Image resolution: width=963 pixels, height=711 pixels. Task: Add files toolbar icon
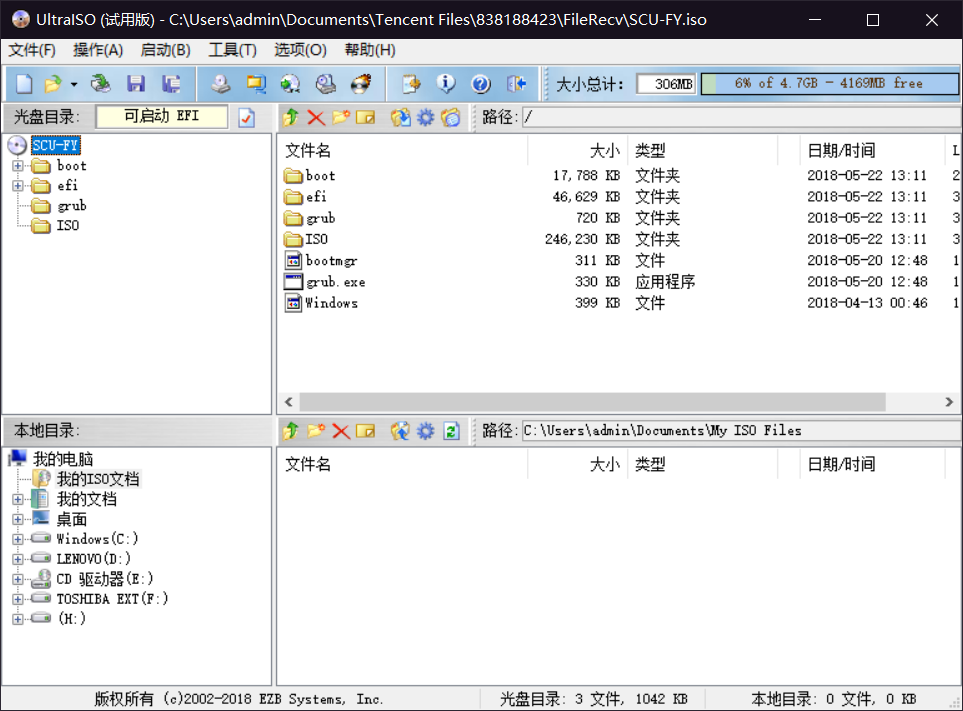click(x=411, y=84)
